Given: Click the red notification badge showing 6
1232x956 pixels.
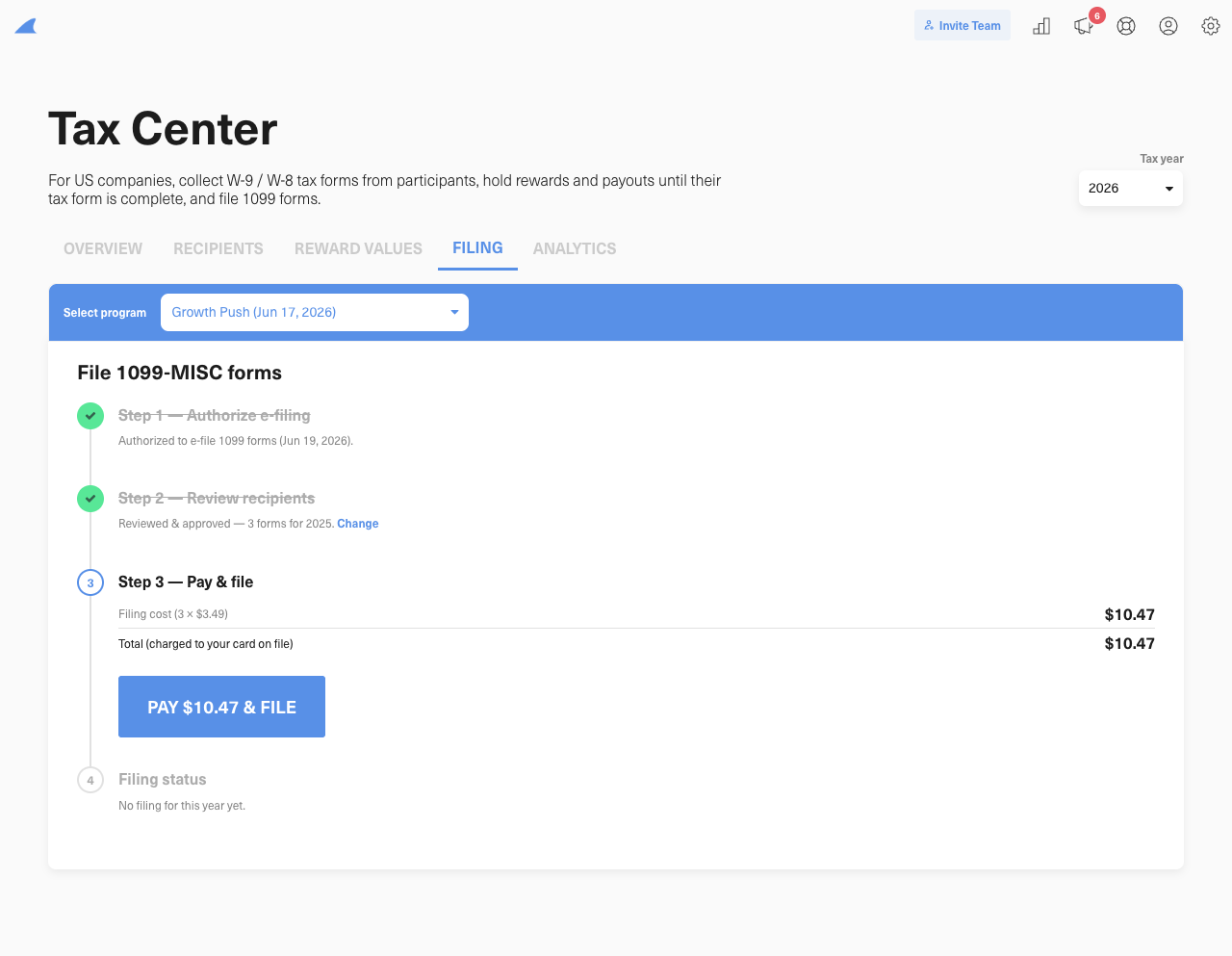Looking at the screenshot, I should (1097, 15).
